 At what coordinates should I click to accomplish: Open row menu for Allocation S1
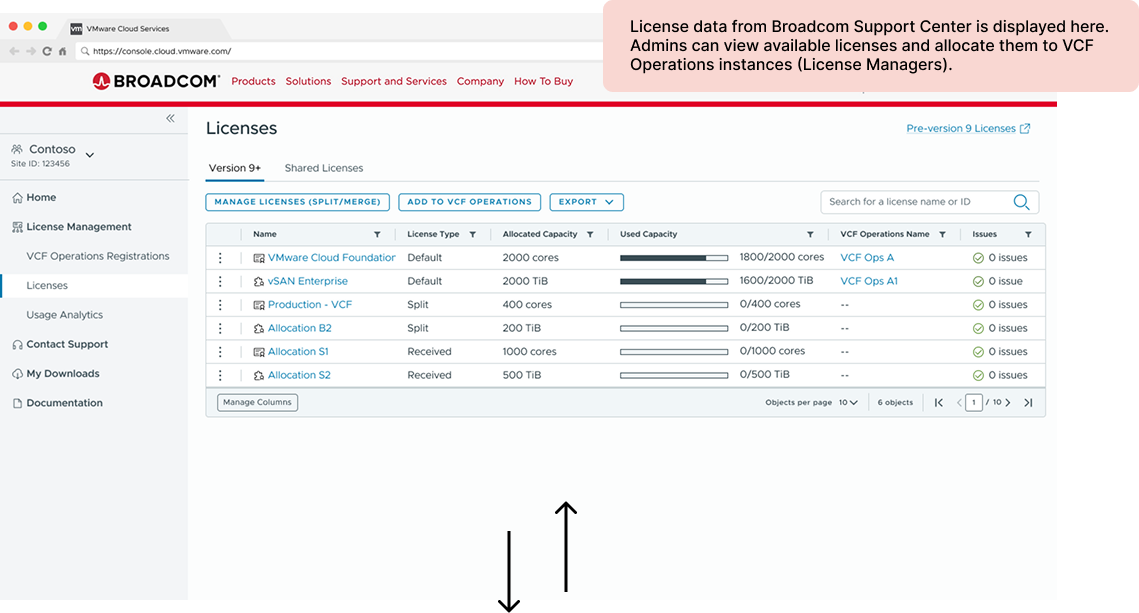pyautogui.click(x=220, y=352)
